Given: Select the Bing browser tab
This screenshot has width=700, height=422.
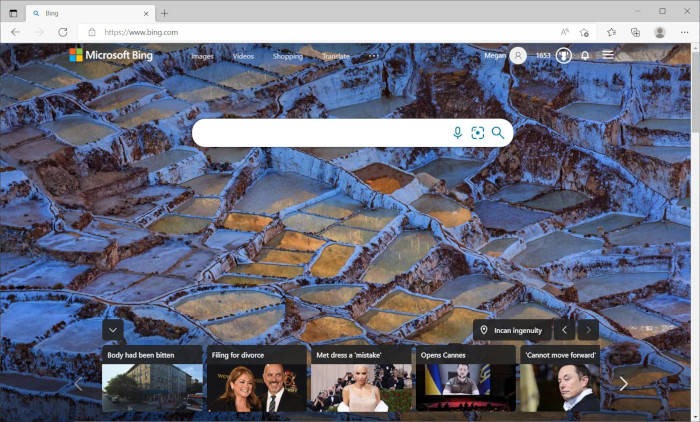Looking at the screenshot, I should coord(91,13).
